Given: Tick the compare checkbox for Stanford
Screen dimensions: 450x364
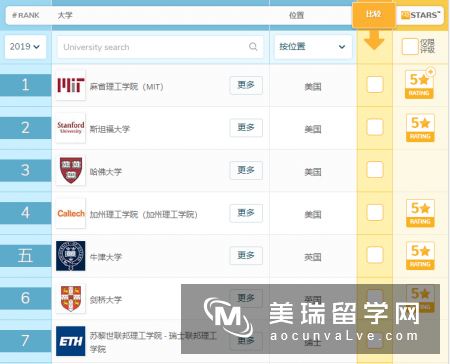Looking at the screenshot, I should click(375, 127).
